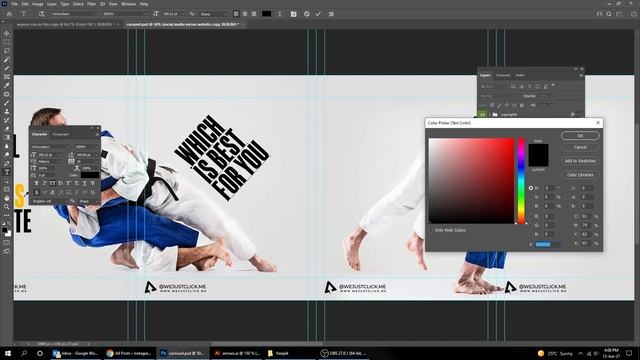This screenshot has height=360, width=640.
Task: Open Chrome All Posts Instagram taskbar item
Action: click(x=129, y=353)
